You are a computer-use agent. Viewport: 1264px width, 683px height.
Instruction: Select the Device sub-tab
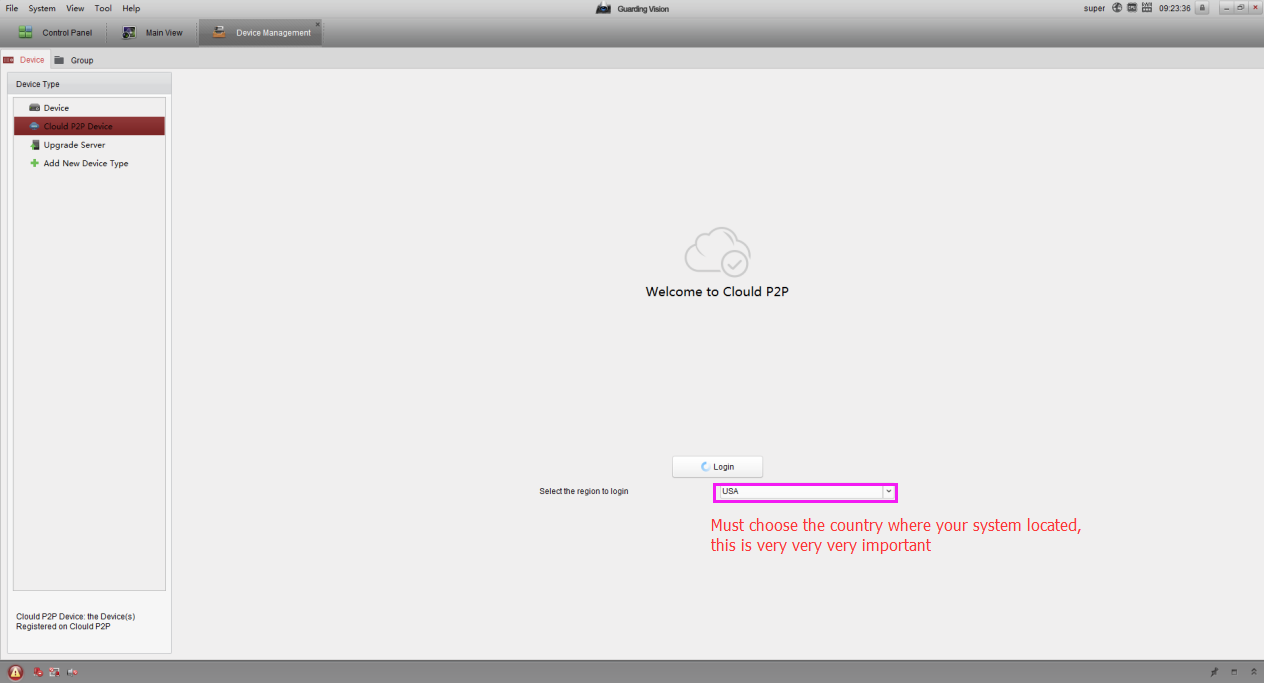24,60
